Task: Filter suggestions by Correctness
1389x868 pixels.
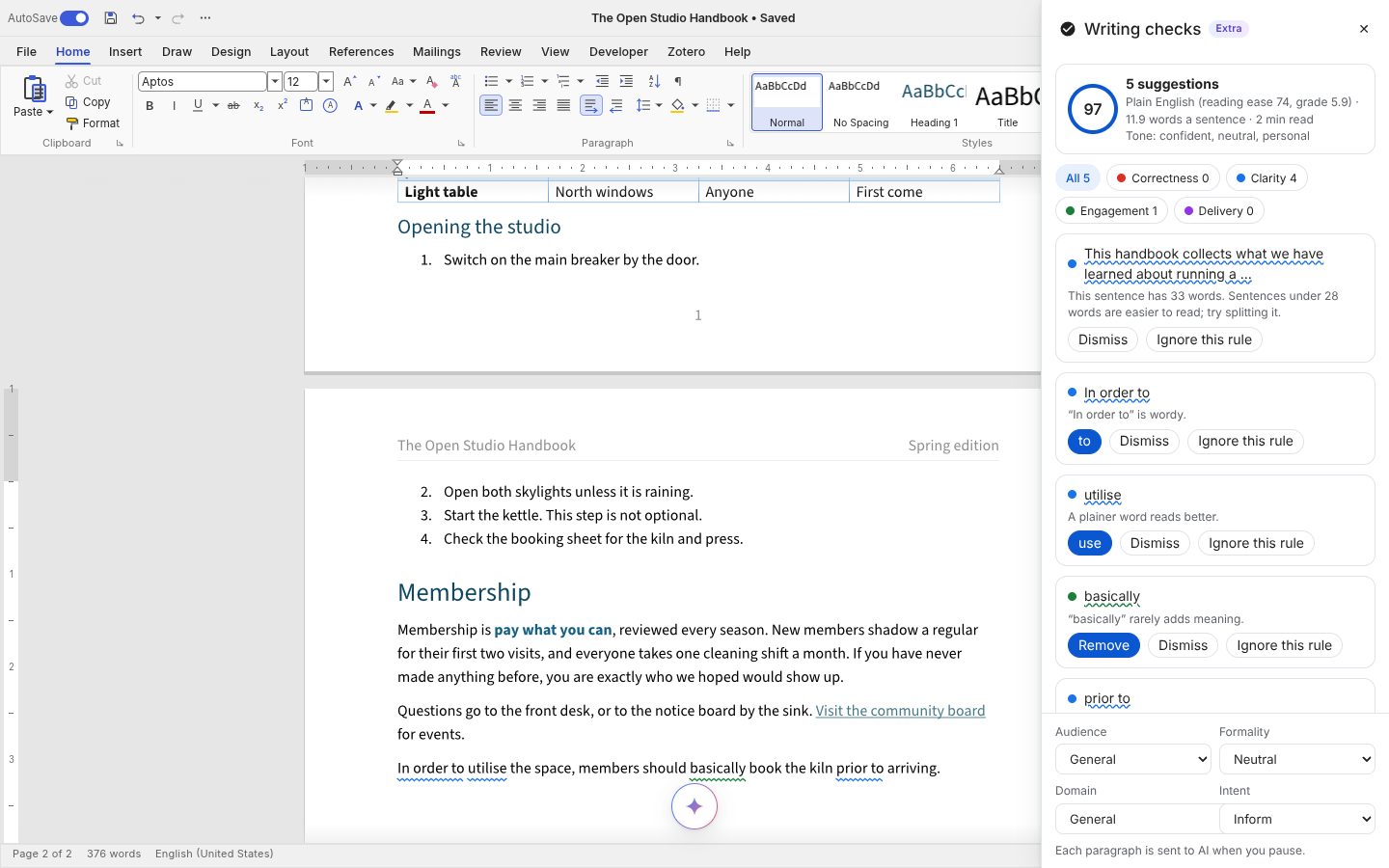Action: 1162,178
